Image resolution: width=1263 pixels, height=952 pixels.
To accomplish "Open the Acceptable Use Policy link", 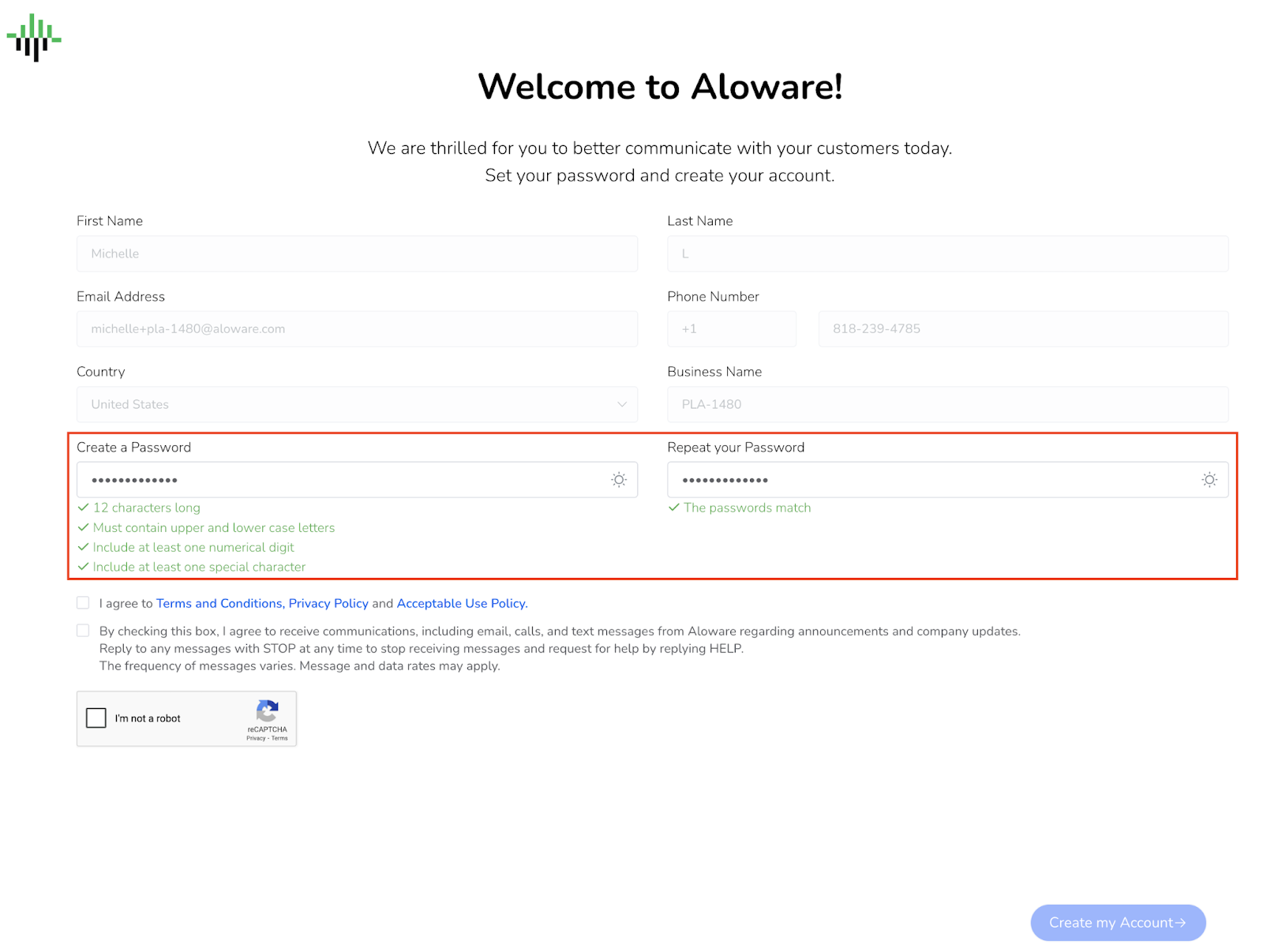I will tap(462, 603).
